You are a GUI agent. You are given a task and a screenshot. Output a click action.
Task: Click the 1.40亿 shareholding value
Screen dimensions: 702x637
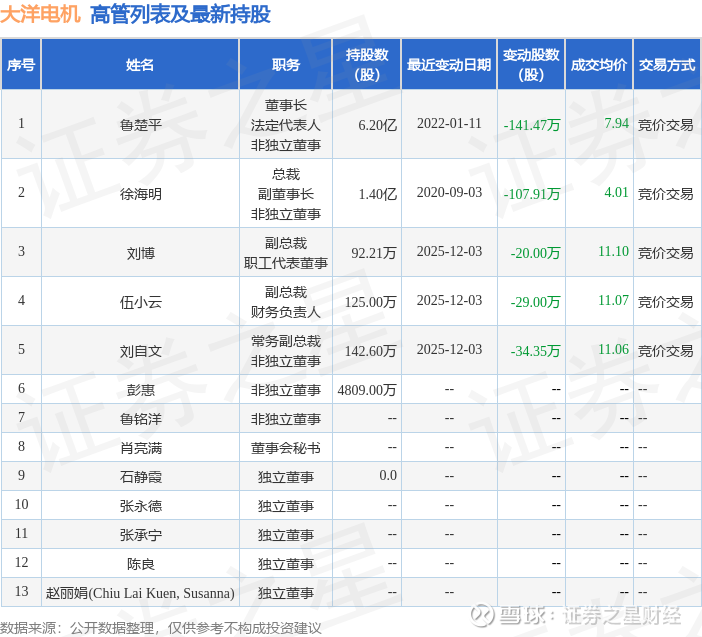click(x=377, y=194)
